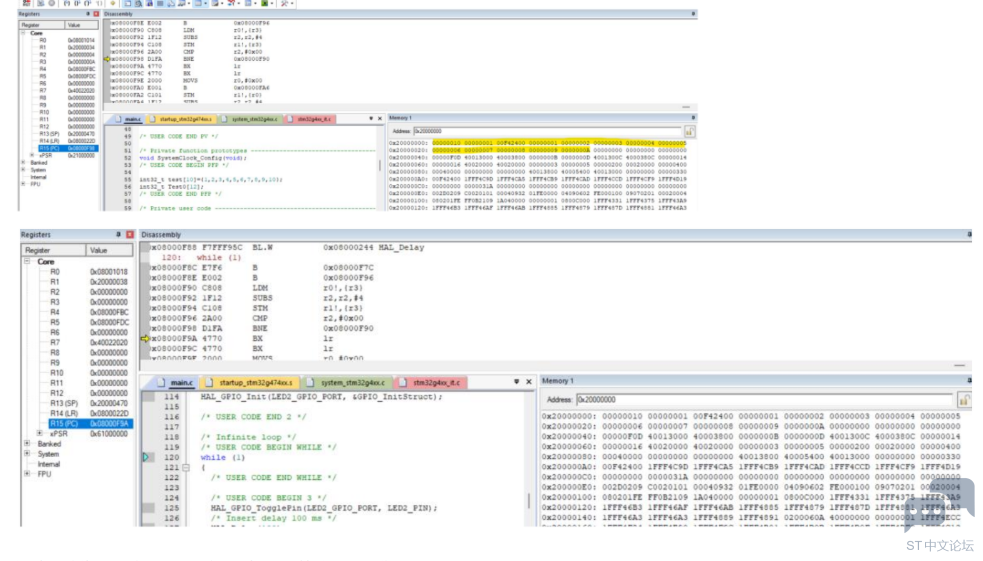
Task: Click the file icon on startup_stm32g474xx.s tab
Action: click(x=209, y=382)
